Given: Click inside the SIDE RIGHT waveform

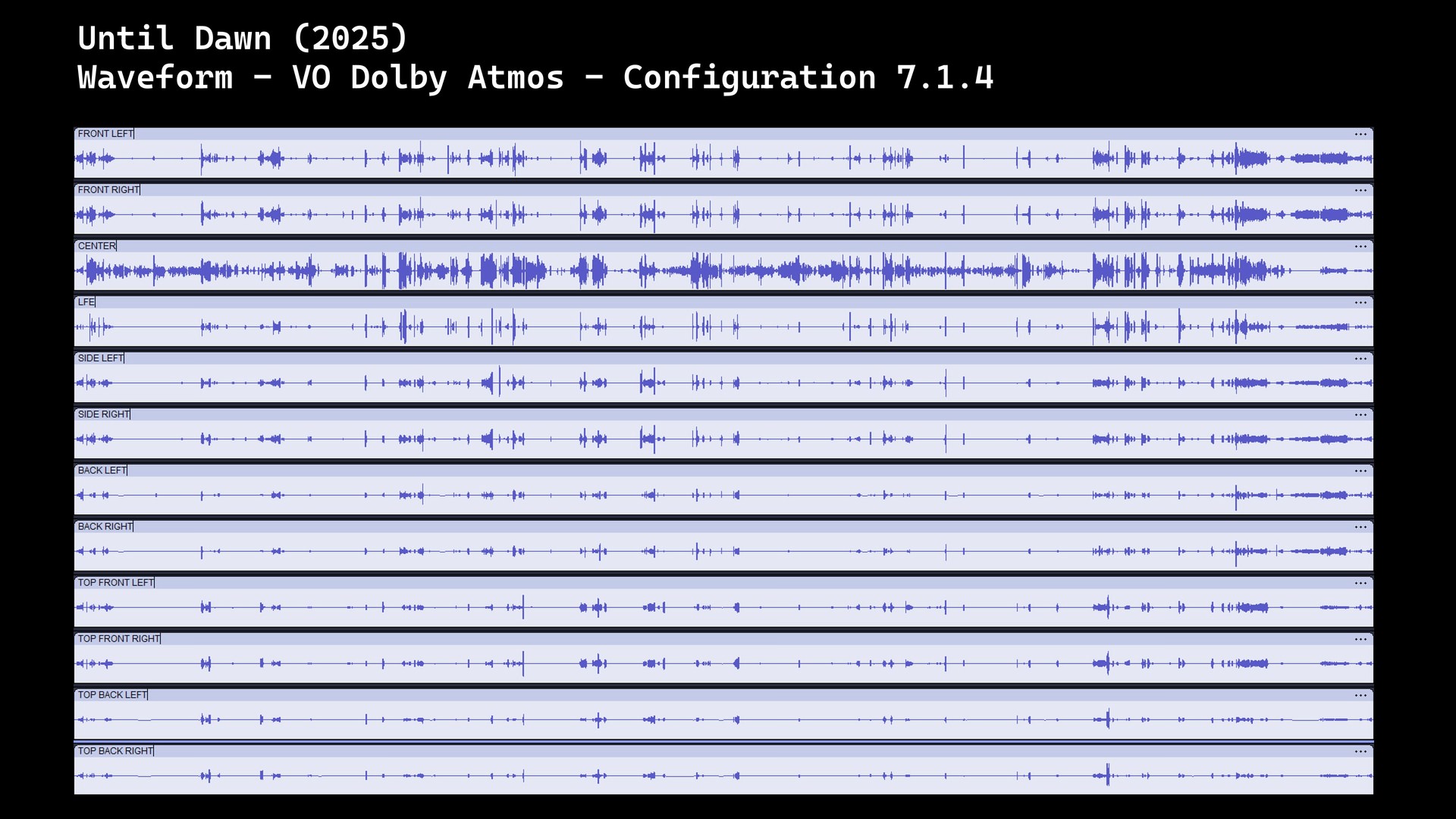Looking at the screenshot, I should (x=723, y=439).
